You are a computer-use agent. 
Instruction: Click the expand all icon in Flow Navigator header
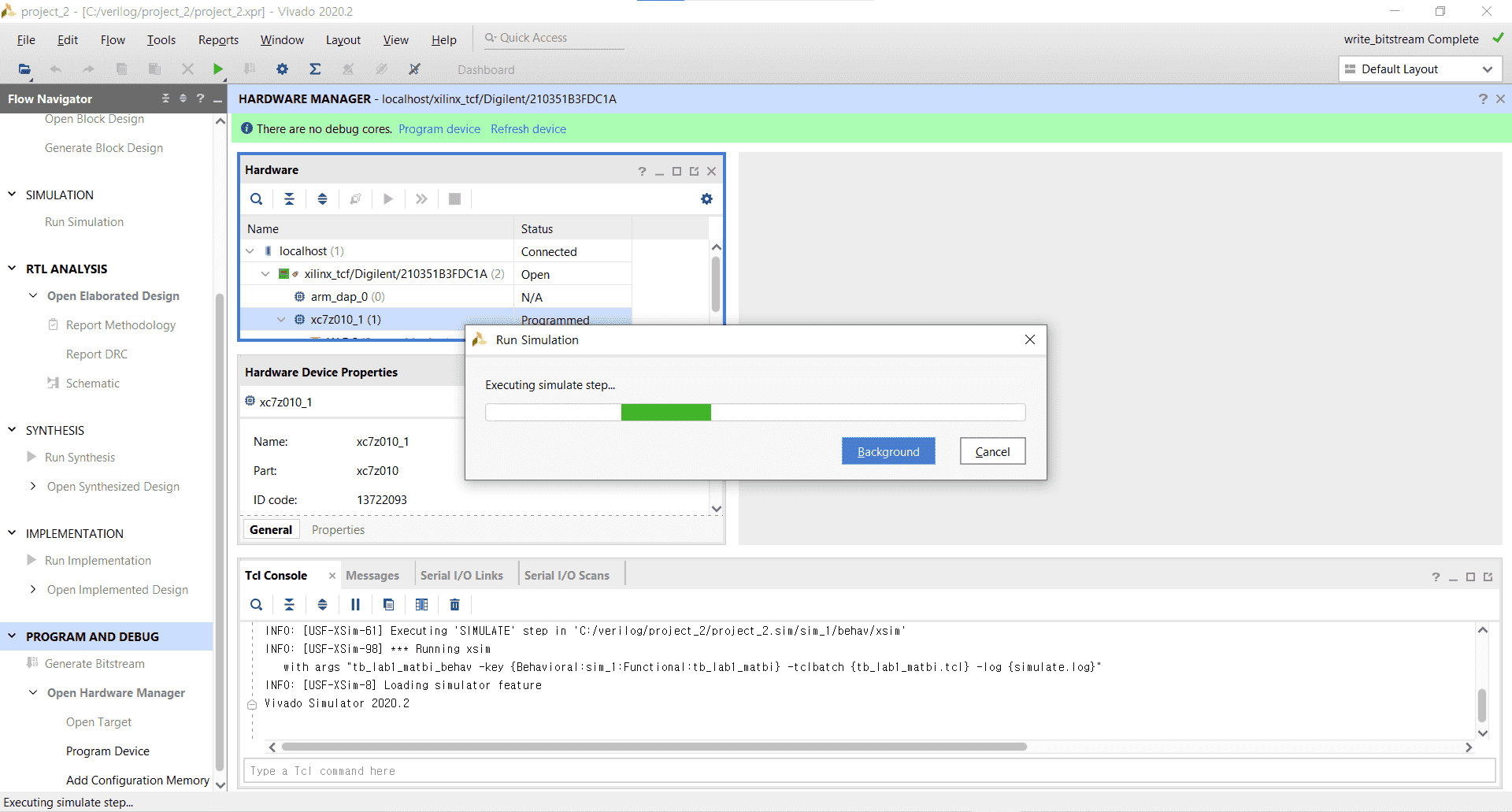(183, 98)
